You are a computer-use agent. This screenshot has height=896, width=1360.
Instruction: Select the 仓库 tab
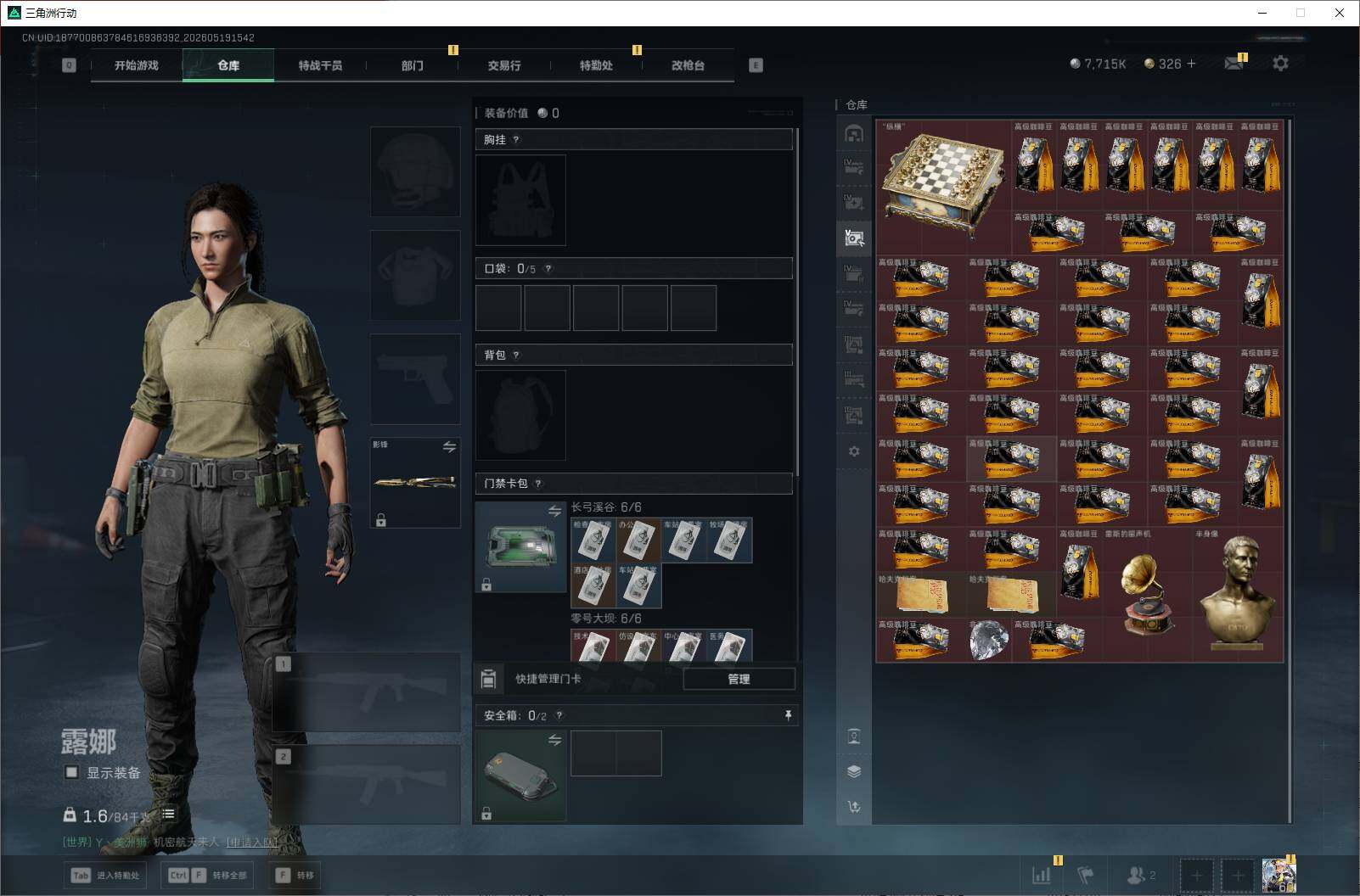(x=228, y=65)
